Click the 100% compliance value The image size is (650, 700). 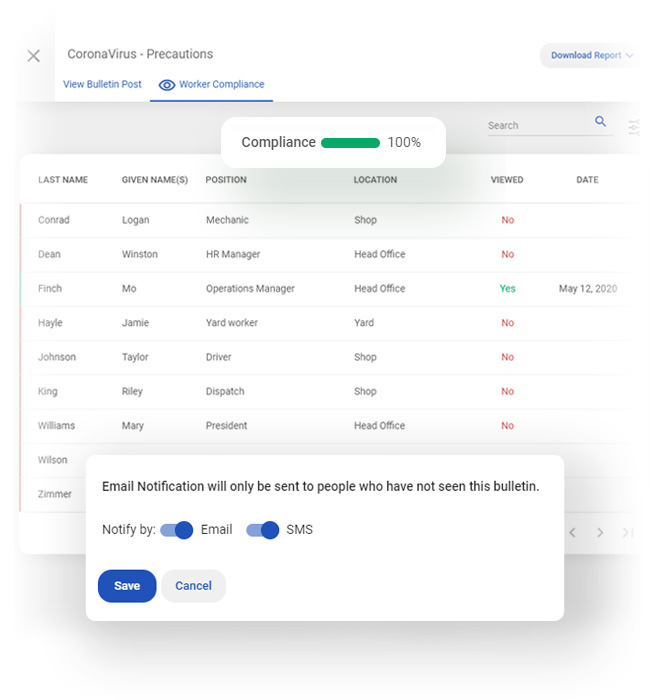coord(404,142)
